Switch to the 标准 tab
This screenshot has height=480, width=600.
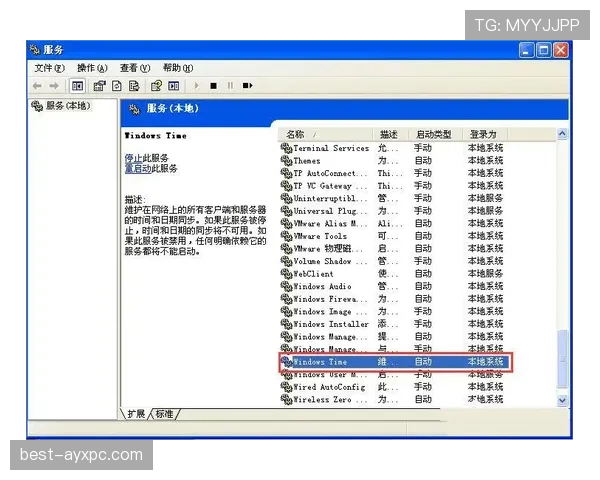pos(165,414)
